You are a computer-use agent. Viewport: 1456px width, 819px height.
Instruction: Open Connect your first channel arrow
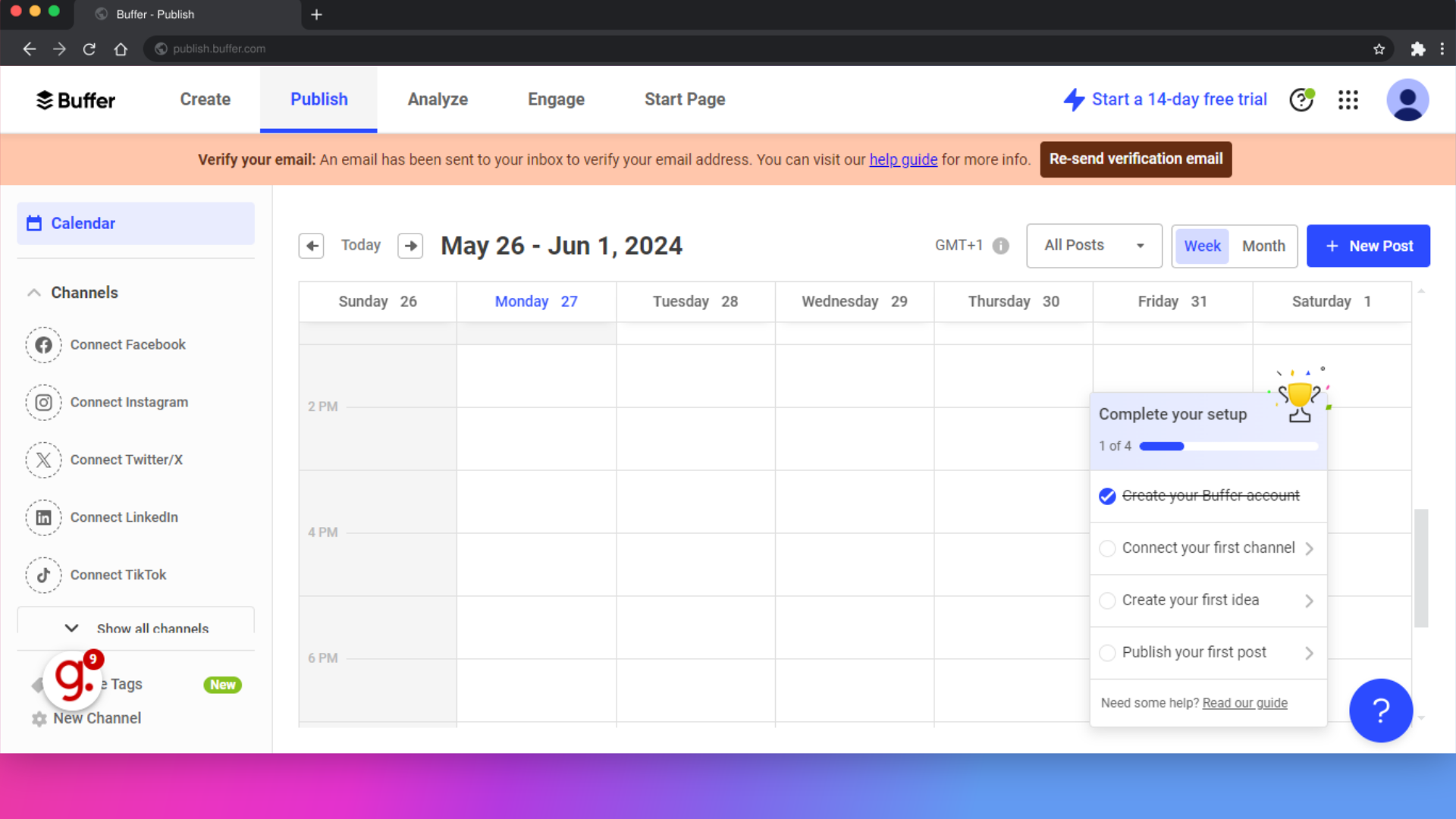point(1309,548)
